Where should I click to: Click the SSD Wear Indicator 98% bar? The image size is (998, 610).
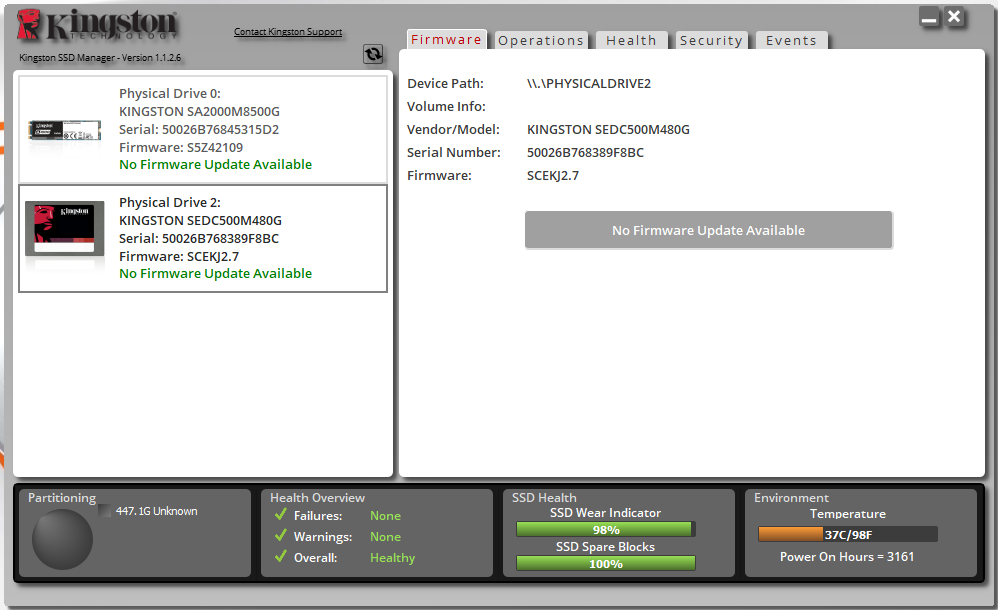click(x=605, y=530)
